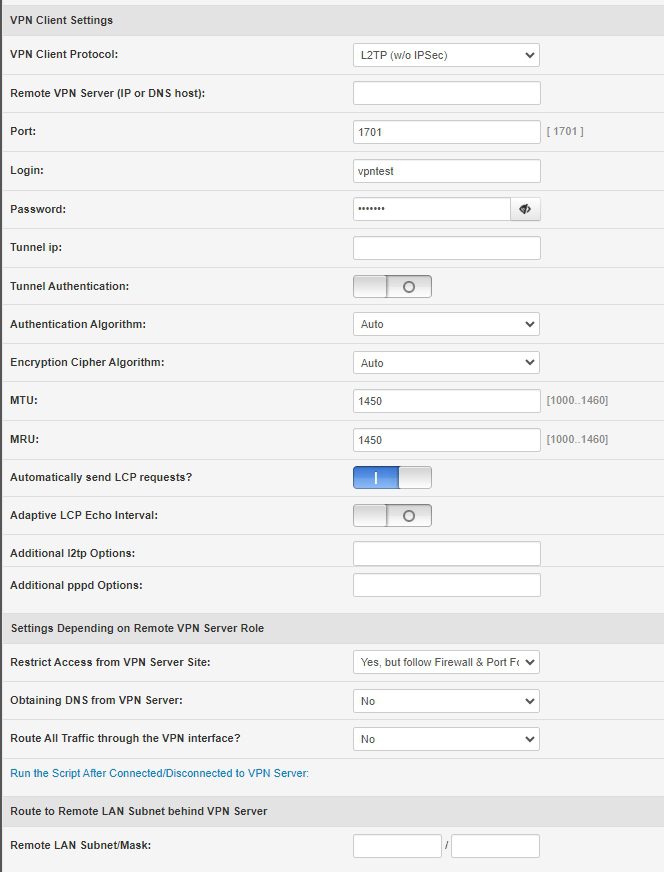Open the VPN Client Protocol dropdown
The height and width of the screenshot is (872, 664).
[446, 55]
